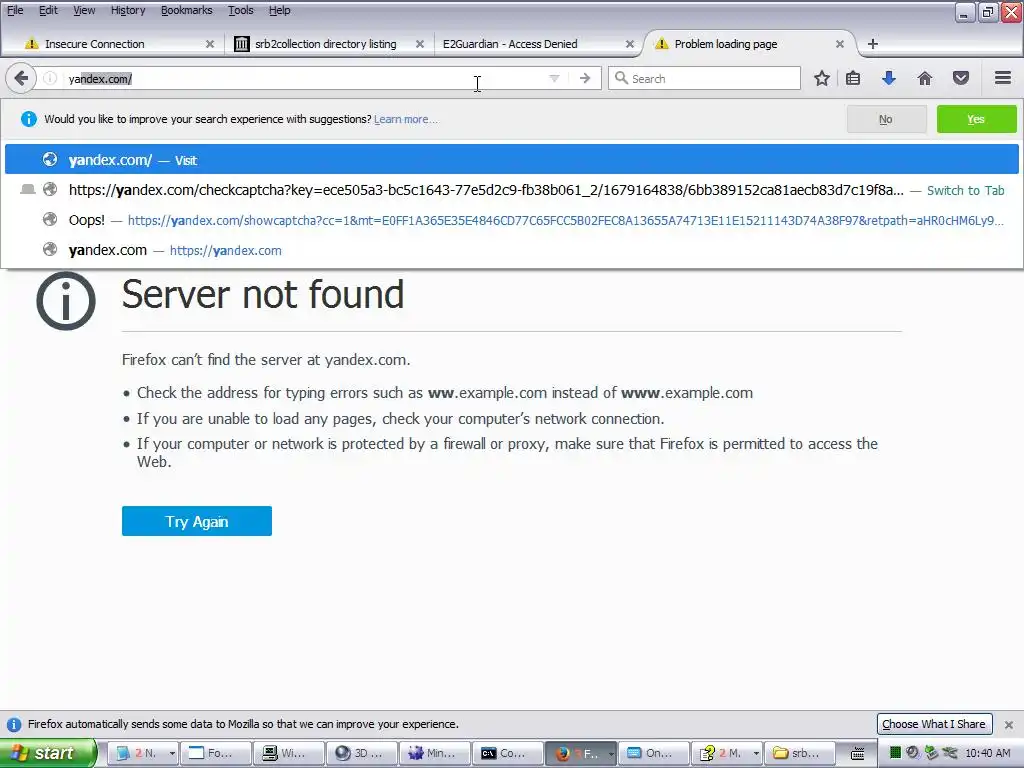Open the 'Wi…' taskbar window
This screenshot has height=768, width=1024.
tap(289, 753)
